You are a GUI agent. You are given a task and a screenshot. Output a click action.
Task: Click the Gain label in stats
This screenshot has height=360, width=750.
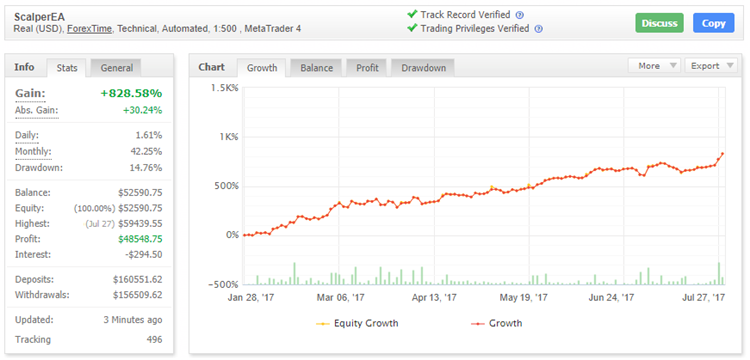(30, 93)
